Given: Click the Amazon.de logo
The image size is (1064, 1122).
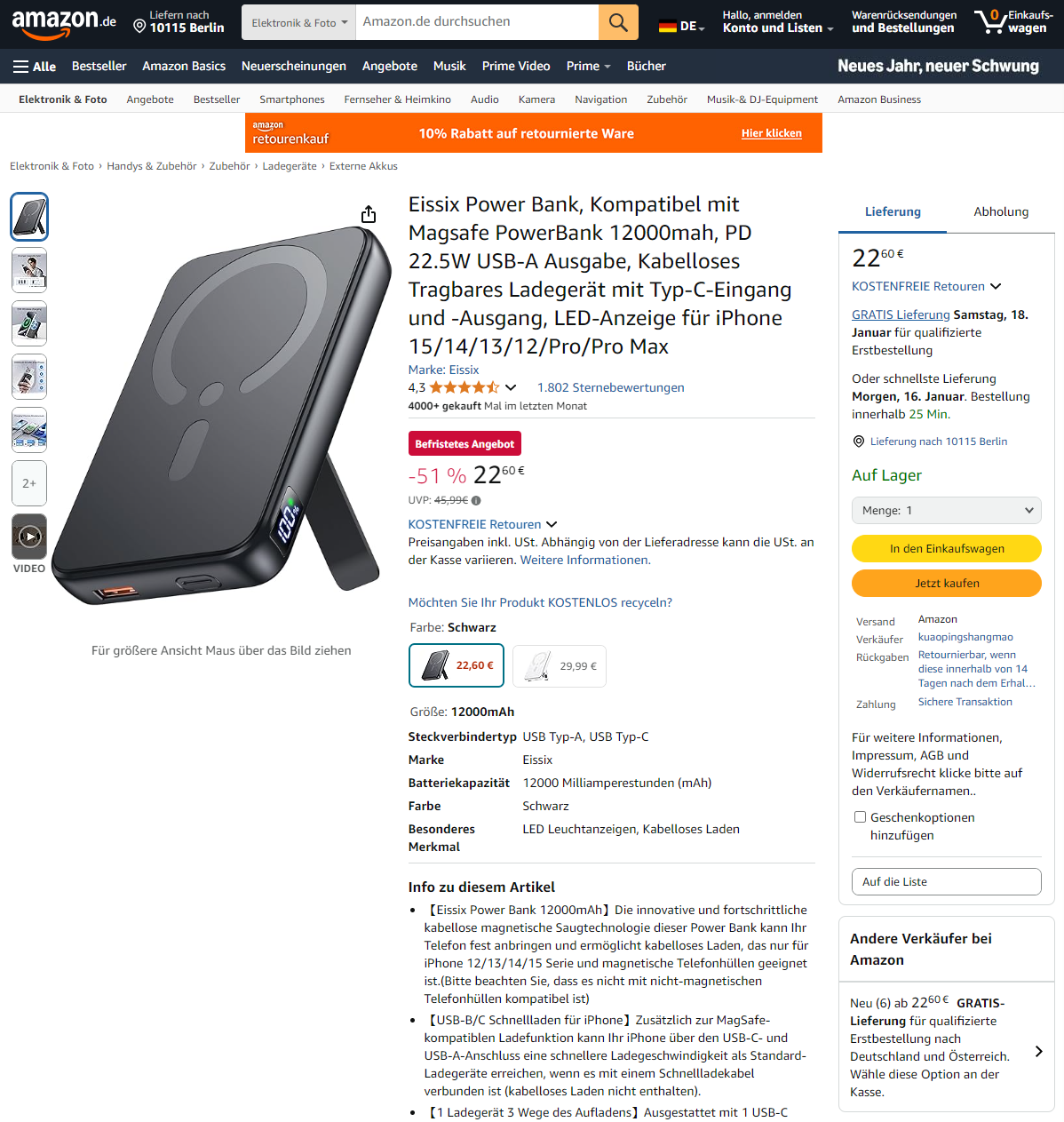Looking at the screenshot, I should pos(64,23).
